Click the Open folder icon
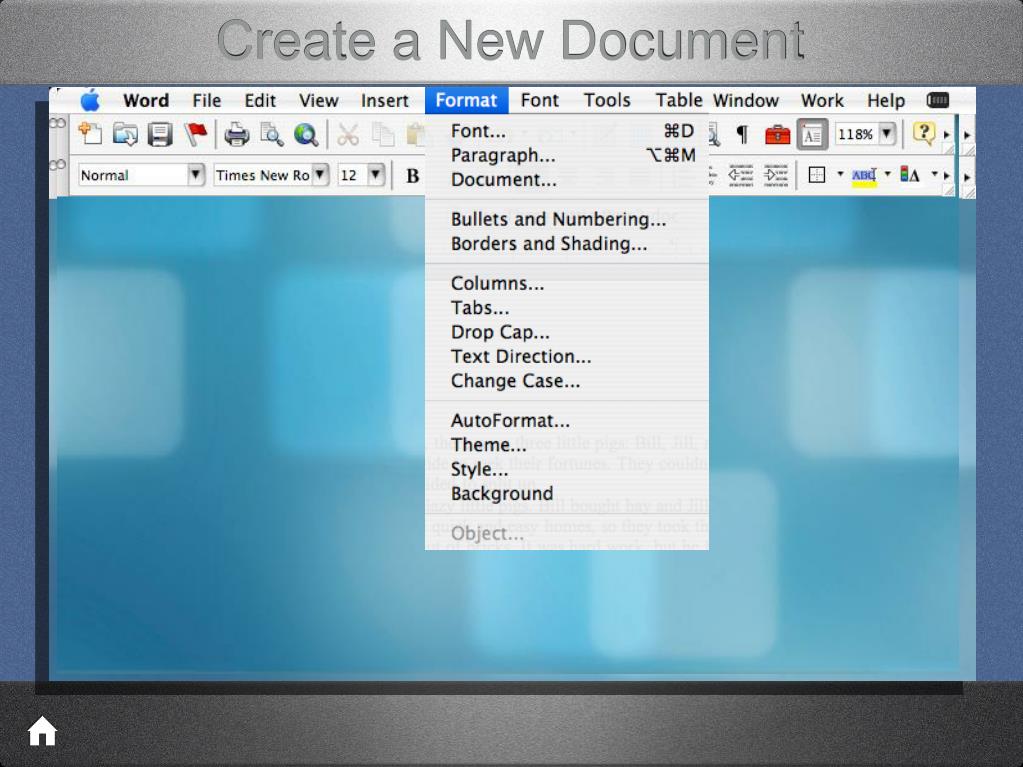This screenshot has width=1023, height=767. point(125,134)
